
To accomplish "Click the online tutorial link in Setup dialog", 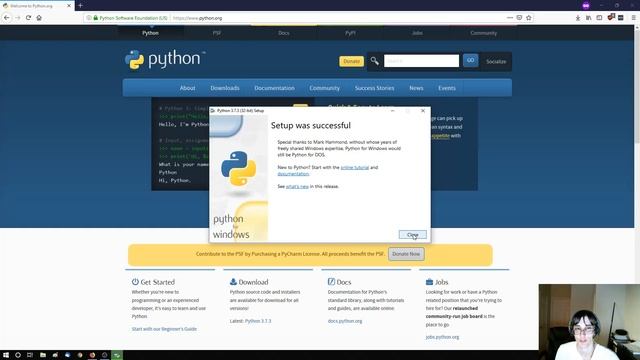I will click(x=355, y=167).
